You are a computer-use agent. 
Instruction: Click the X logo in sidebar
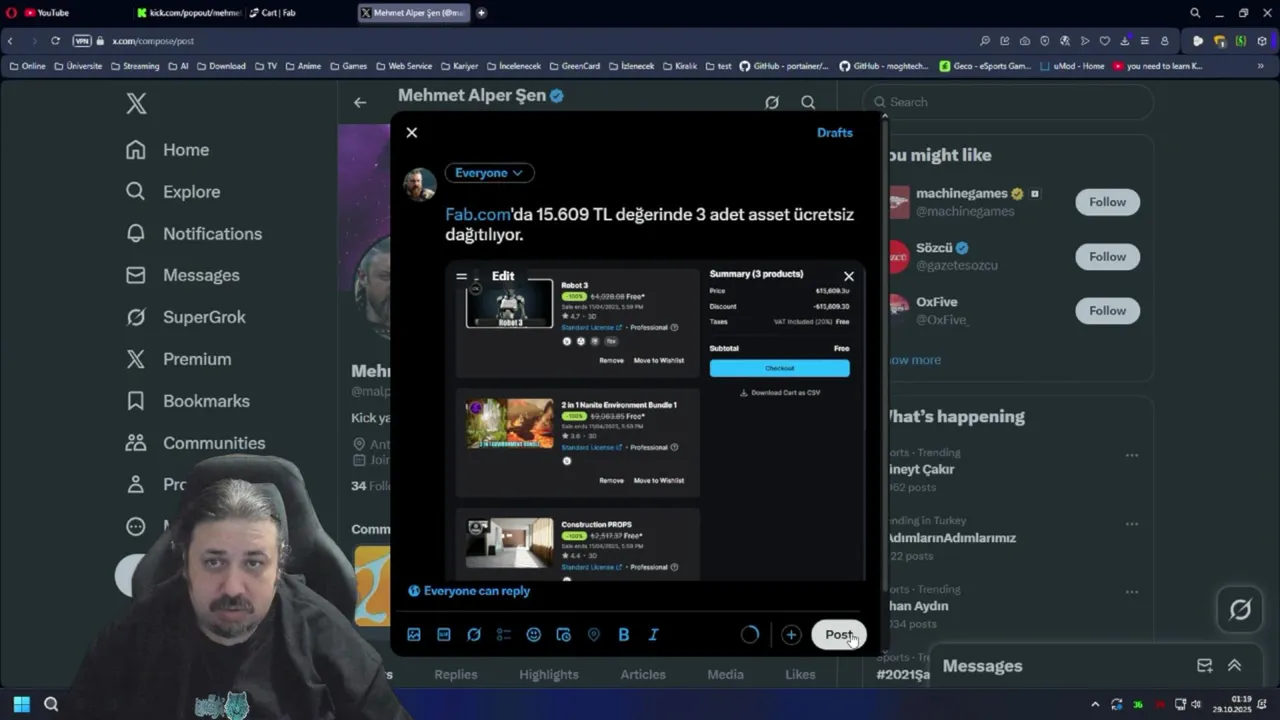point(137,102)
